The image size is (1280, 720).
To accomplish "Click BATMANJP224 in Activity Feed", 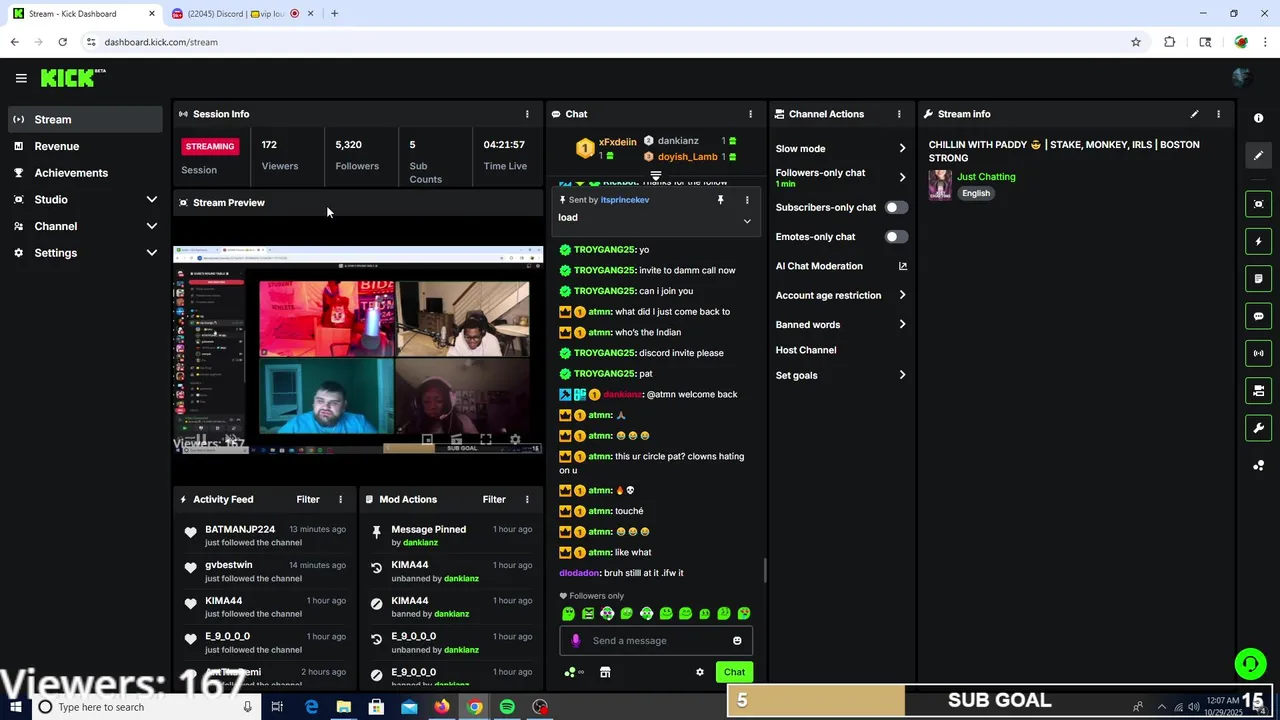I will [x=240, y=529].
